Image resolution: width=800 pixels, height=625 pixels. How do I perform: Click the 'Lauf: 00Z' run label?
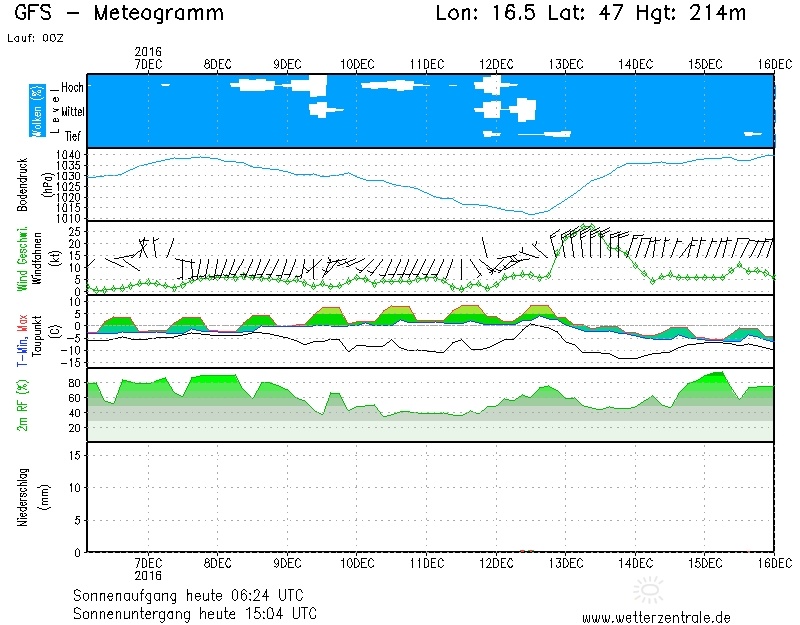pyautogui.click(x=35, y=38)
